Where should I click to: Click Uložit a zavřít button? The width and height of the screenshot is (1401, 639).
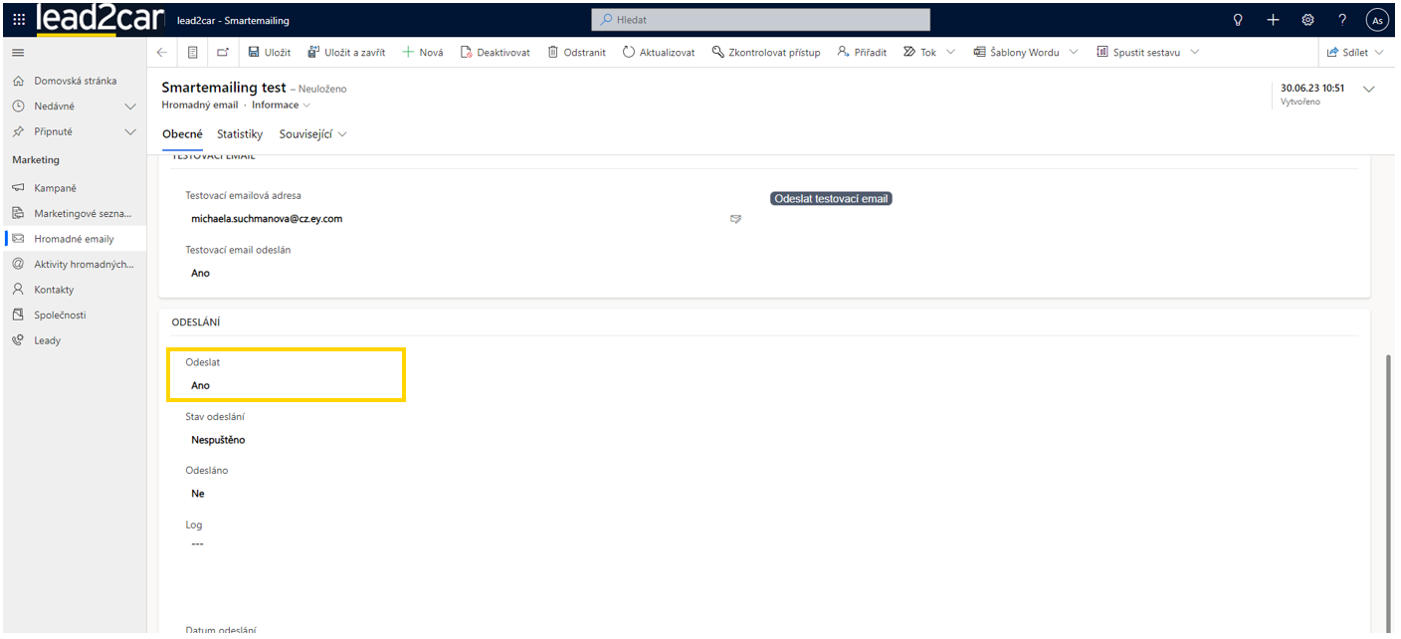point(346,52)
